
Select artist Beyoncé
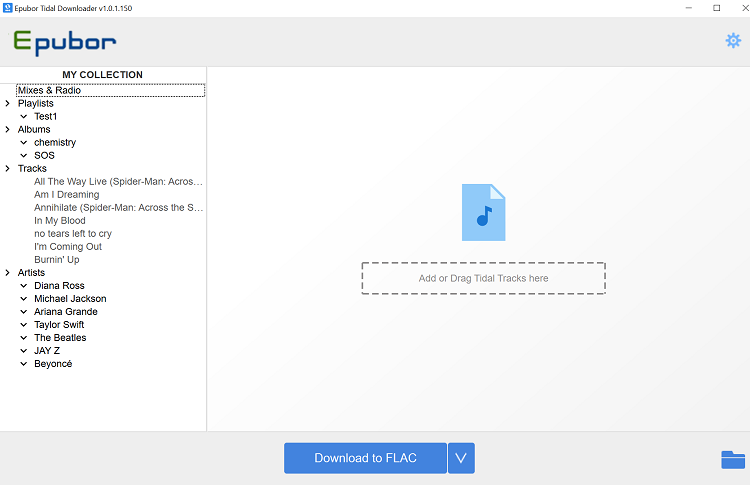pyautogui.click(x=53, y=364)
